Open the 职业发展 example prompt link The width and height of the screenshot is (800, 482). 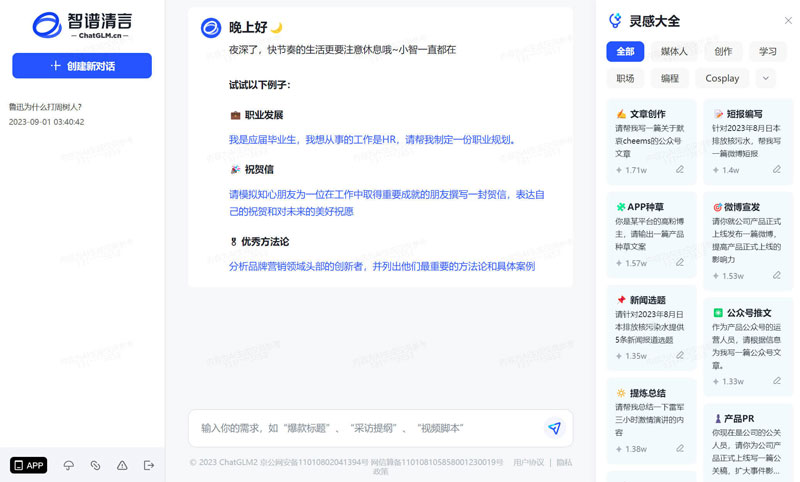[372, 140]
